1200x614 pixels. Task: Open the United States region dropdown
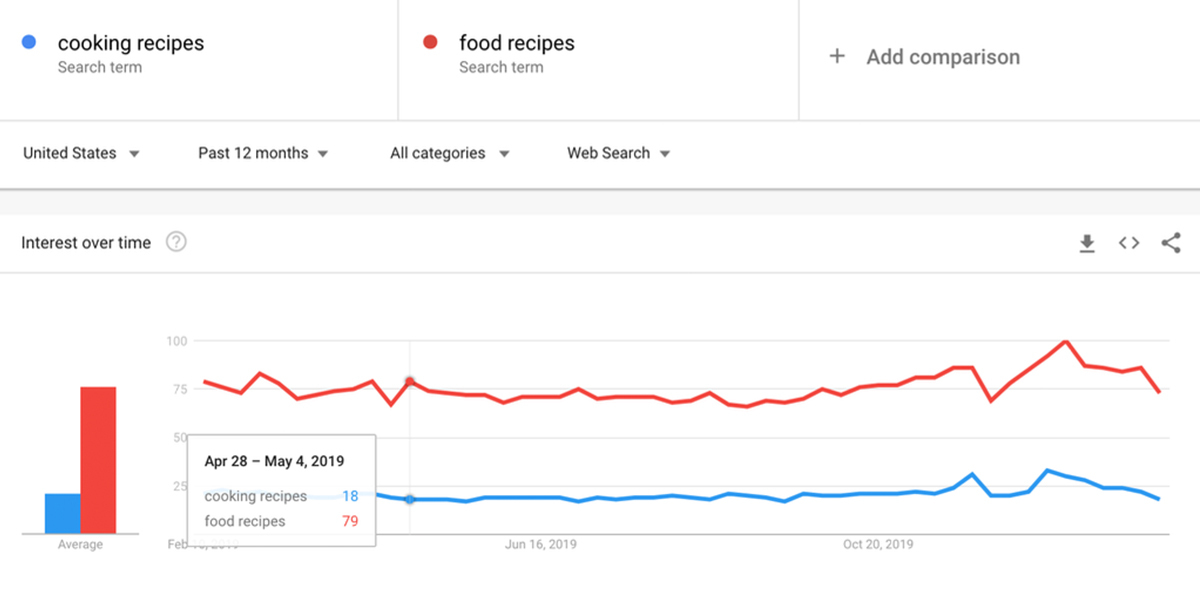pos(82,153)
